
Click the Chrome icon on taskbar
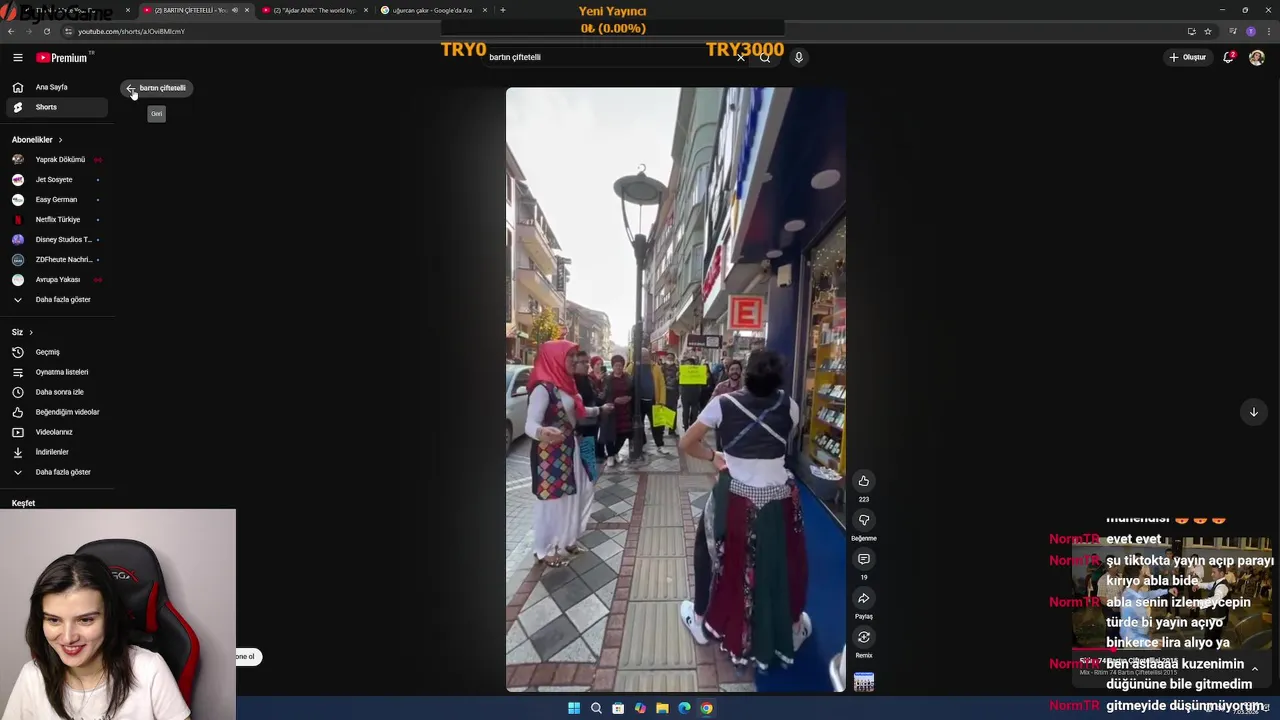[706, 708]
